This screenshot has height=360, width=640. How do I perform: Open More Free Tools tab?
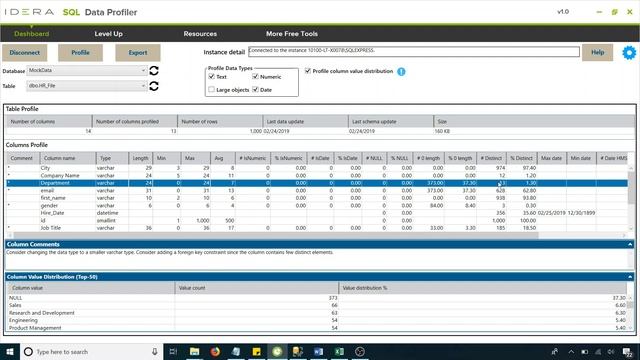pyautogui.click(x=292, y=34)
